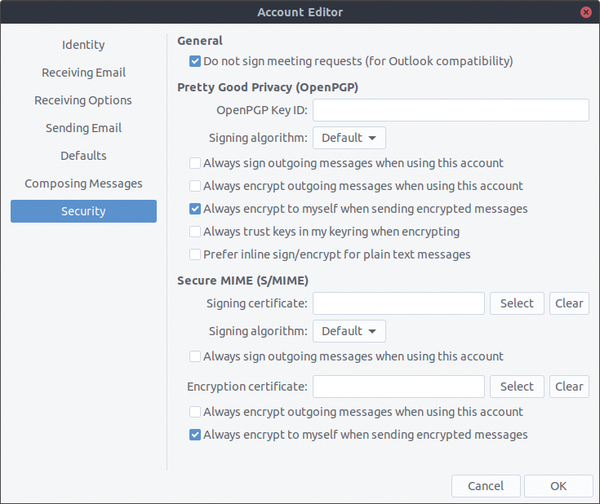Open the Defaults section
This screenshot has width=600, height=504.
pos(83,156)
